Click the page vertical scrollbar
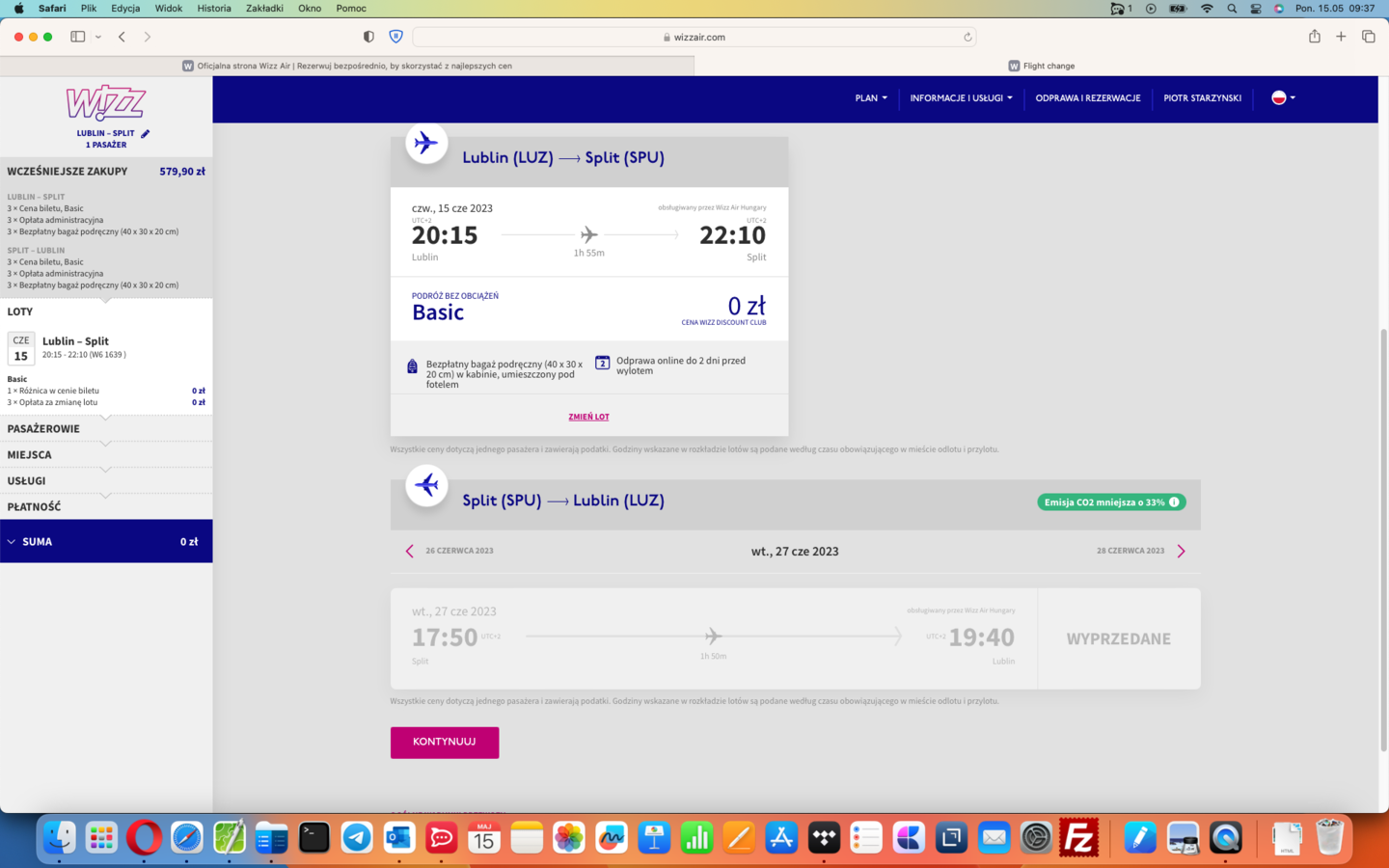This screenshot has height=868, width=1389. pos(1383,540)
